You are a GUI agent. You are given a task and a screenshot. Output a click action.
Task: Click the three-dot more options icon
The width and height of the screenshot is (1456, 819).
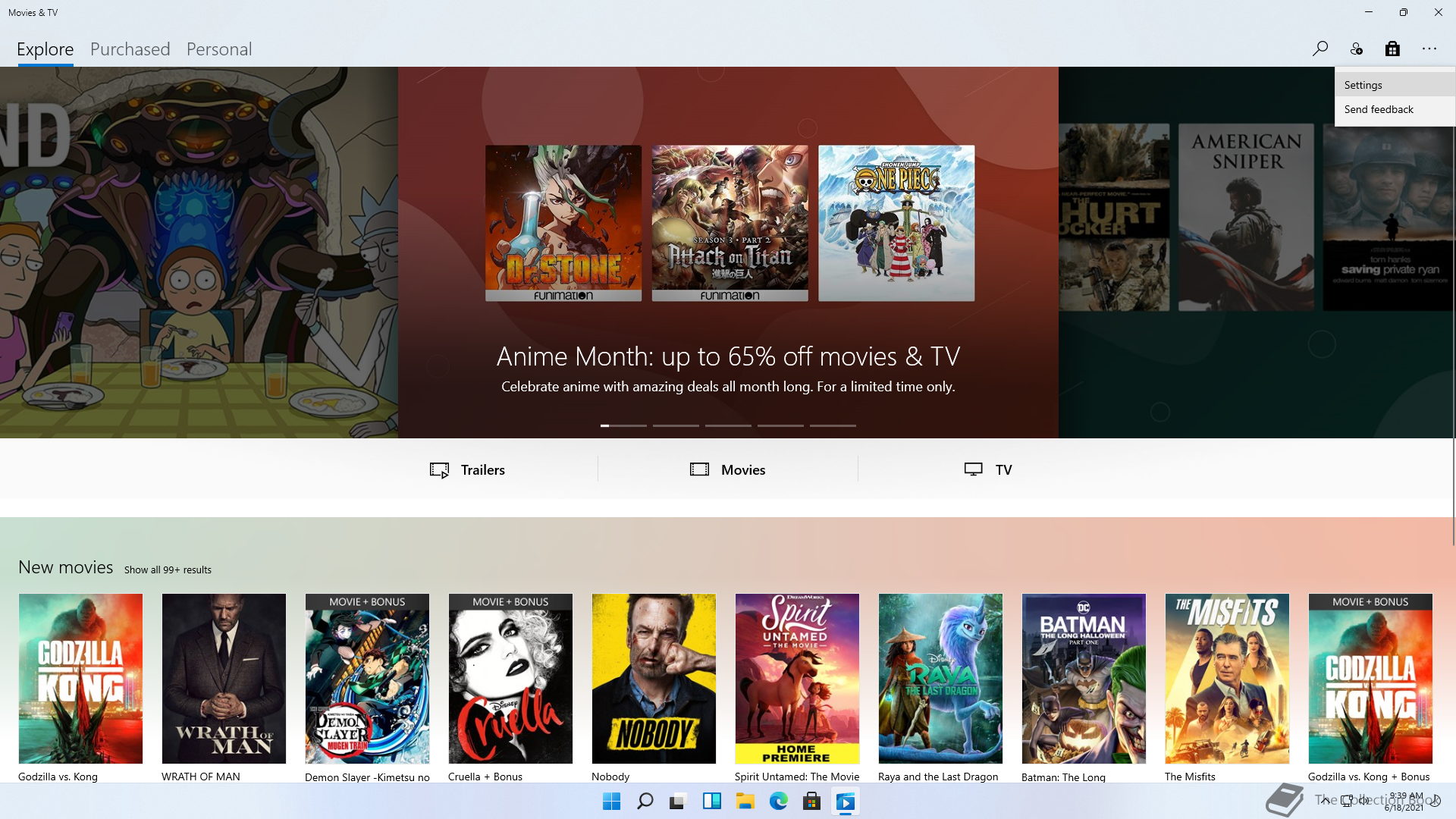[x=1429, y=49]
